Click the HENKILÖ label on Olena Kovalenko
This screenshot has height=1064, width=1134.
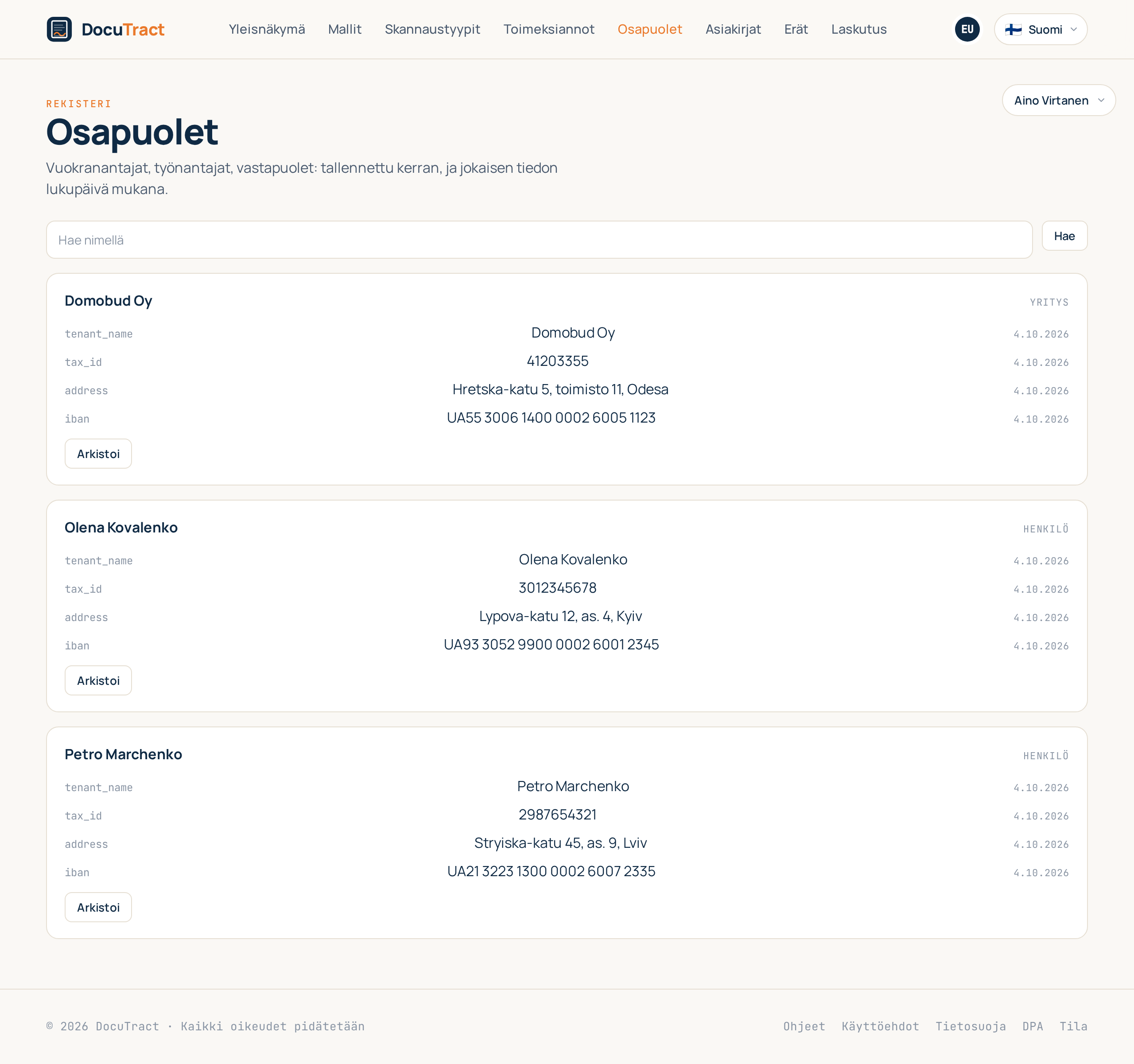point(1045,529)
